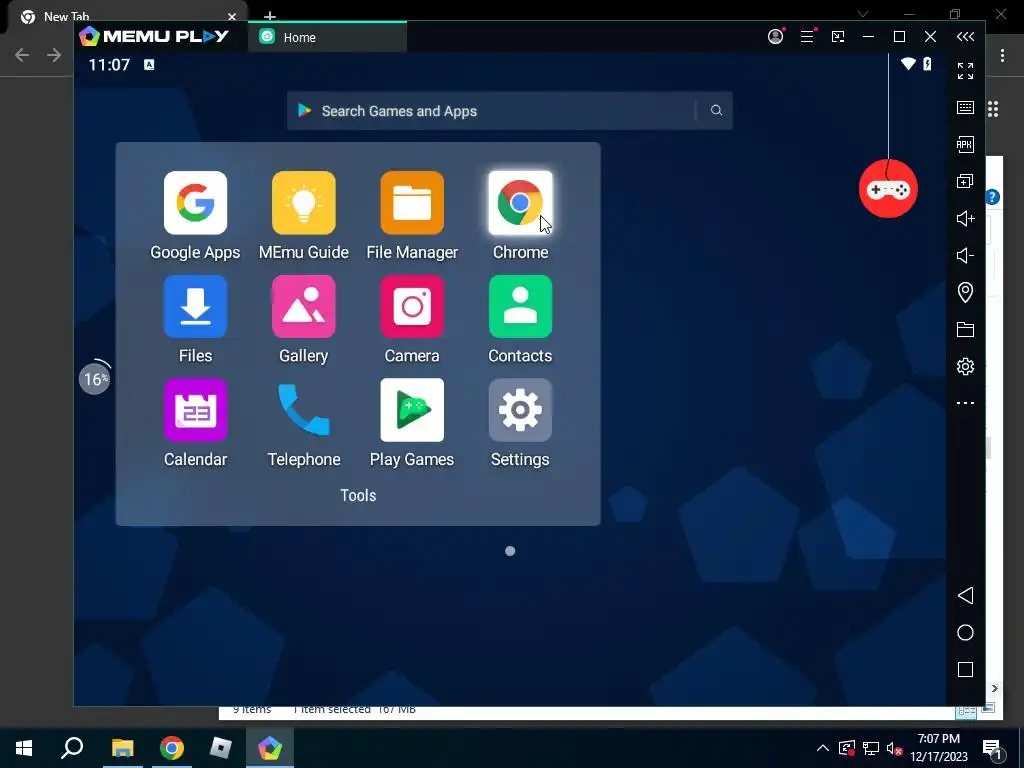Screen dimensions: 1024x768
Task: Click MEmu Play icon on taskbar
Action: pyautogui.click(x=270, y=748)
